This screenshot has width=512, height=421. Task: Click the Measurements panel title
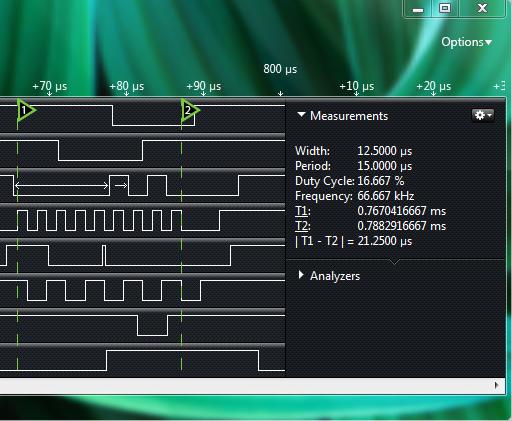pyautogui.click(x=349, y=116)
